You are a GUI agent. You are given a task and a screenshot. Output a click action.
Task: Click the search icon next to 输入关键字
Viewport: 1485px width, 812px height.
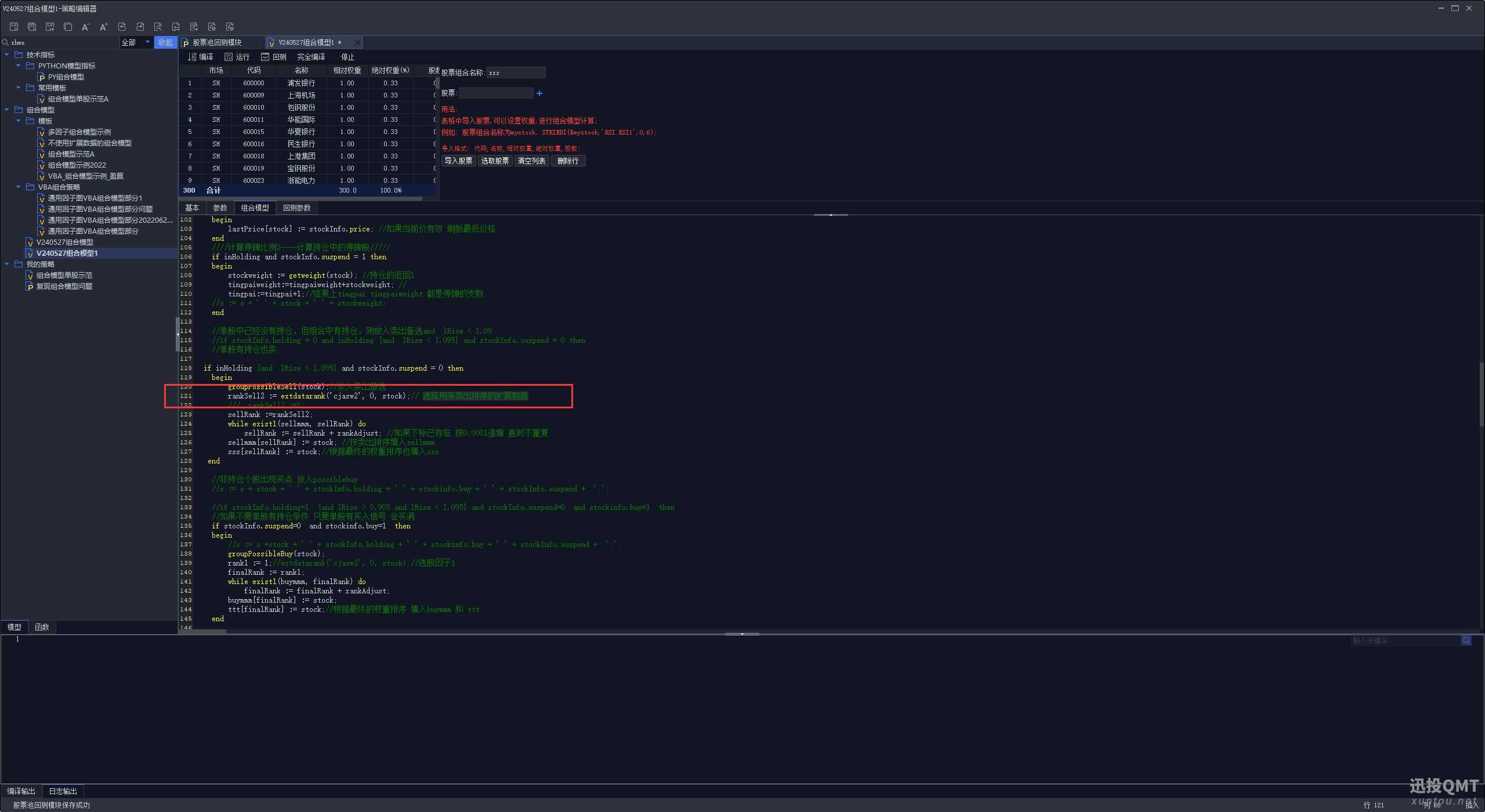pos(1466,640)
